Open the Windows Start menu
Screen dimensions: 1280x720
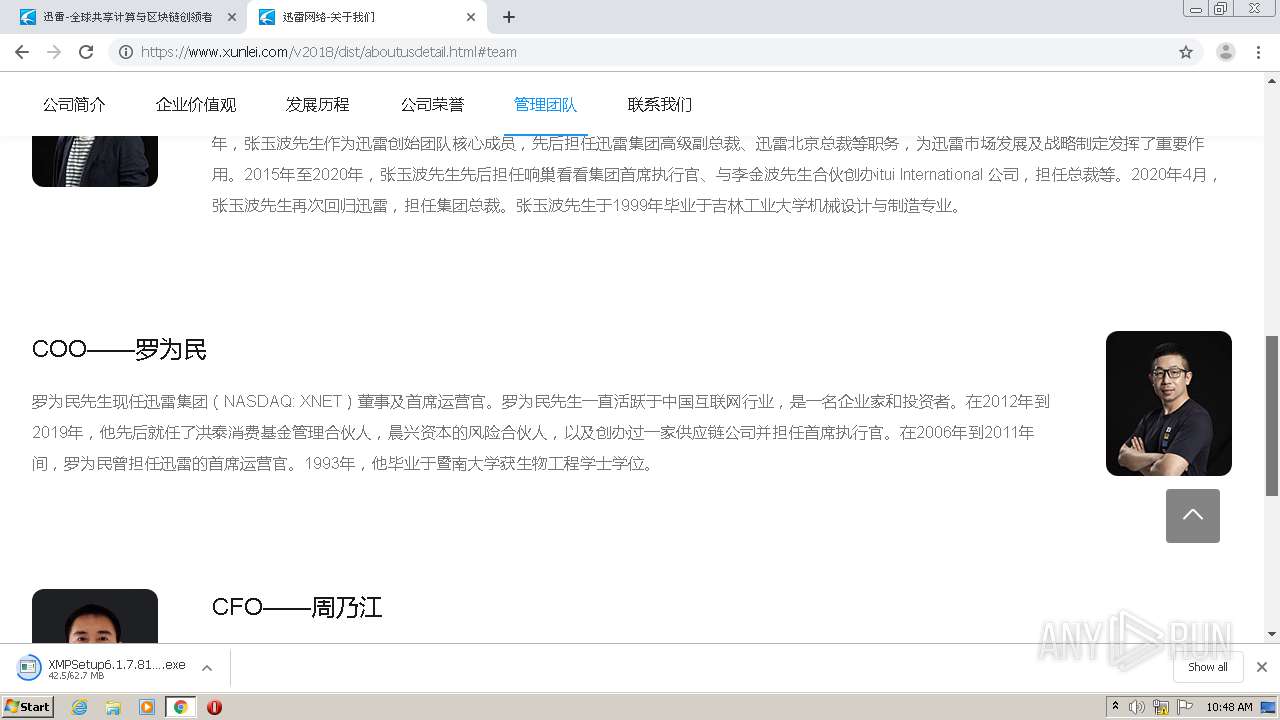[x=28, y=706]
